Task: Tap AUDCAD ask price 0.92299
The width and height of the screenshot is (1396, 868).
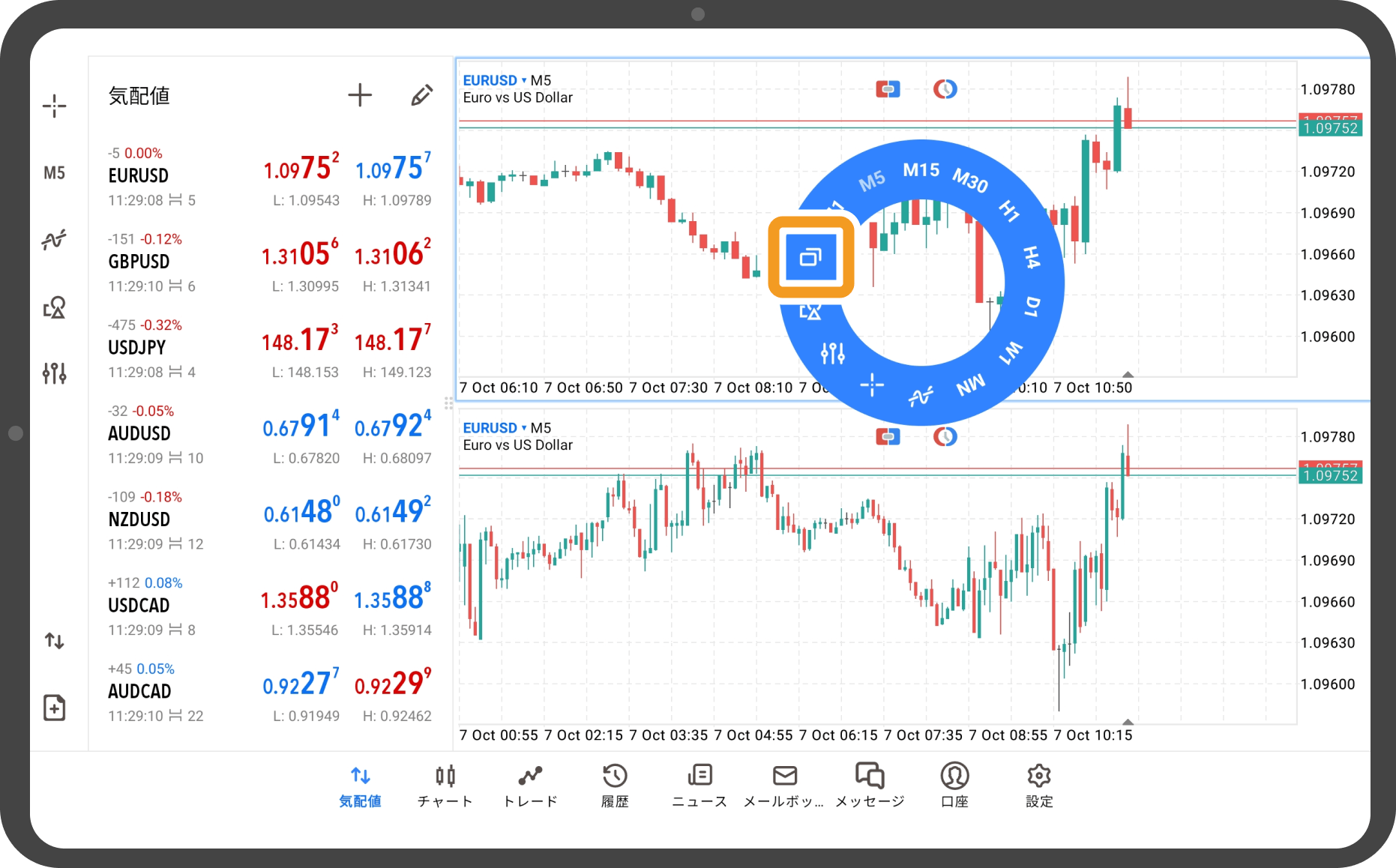Action: (x=393, y=683)
